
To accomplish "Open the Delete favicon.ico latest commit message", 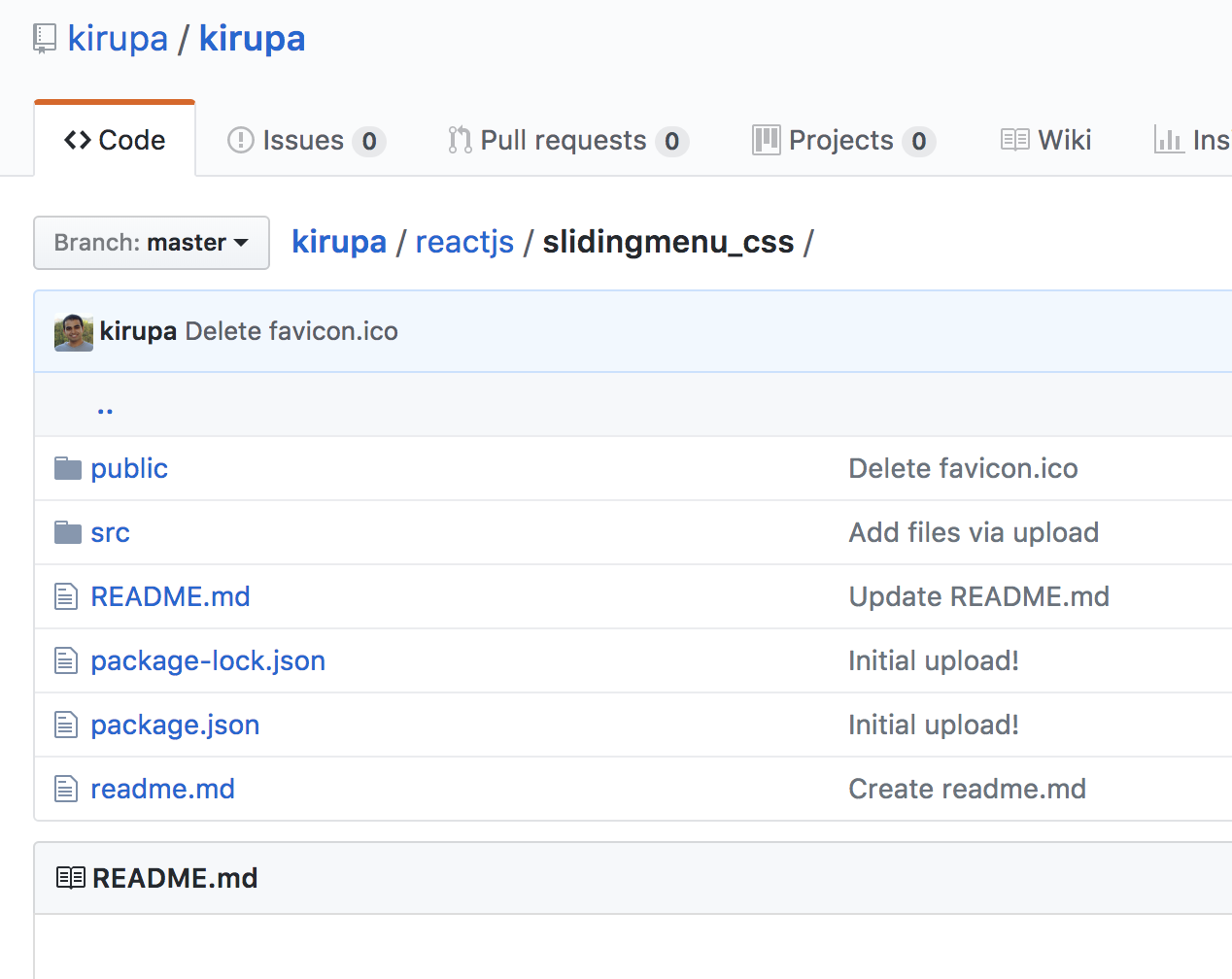I will (x=291, y=331).
